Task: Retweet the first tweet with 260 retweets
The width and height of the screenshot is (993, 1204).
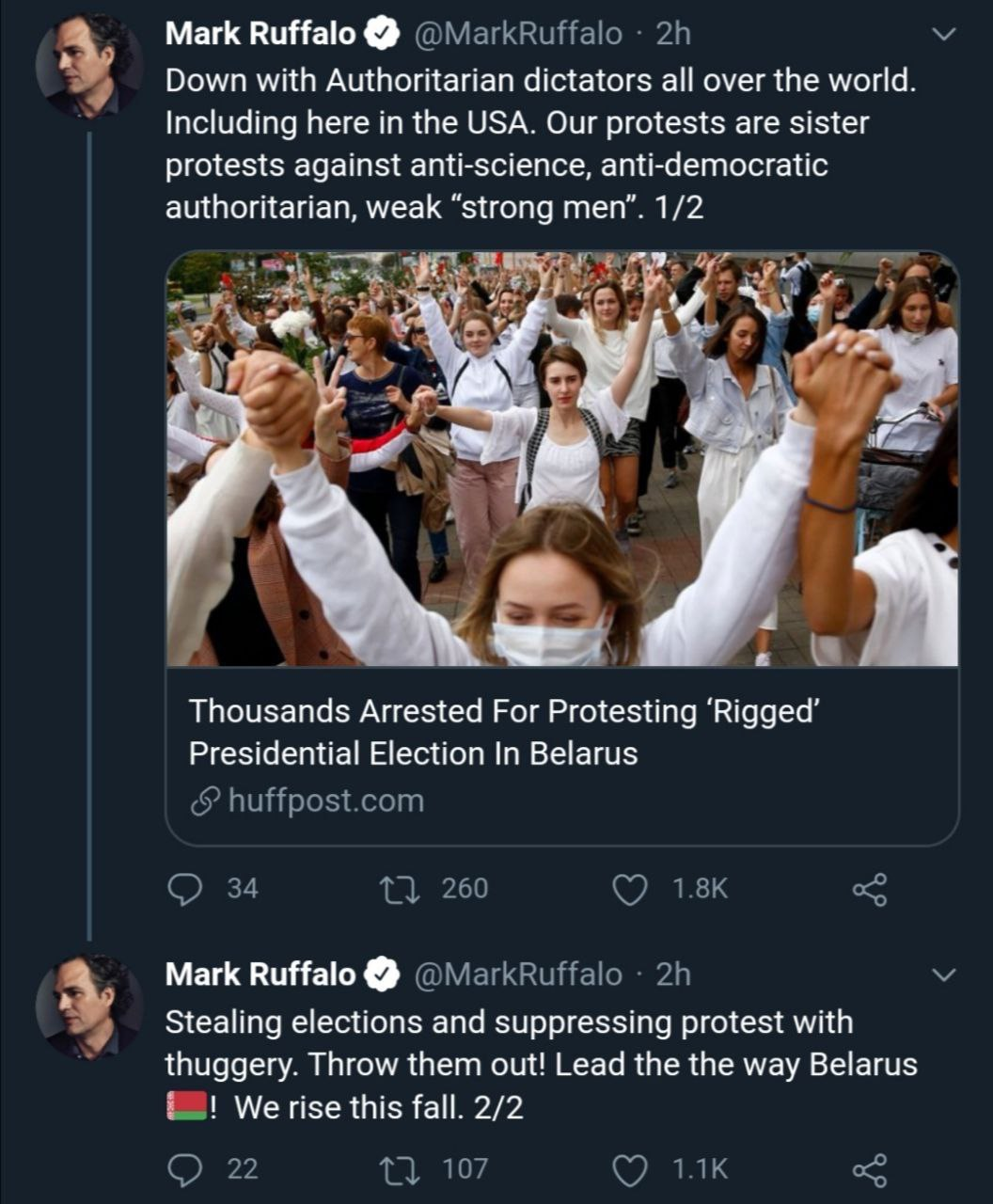Action: (x=390, y=889)
